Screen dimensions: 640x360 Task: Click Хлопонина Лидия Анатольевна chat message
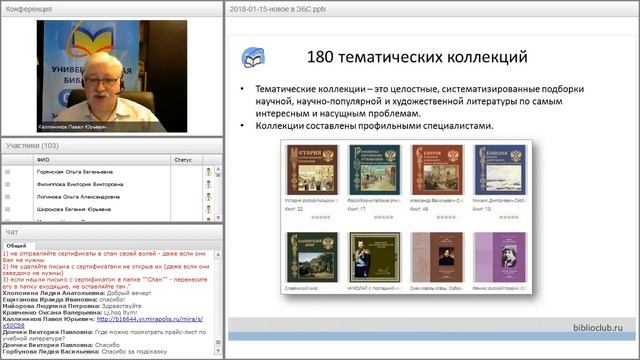click(77, 293)
